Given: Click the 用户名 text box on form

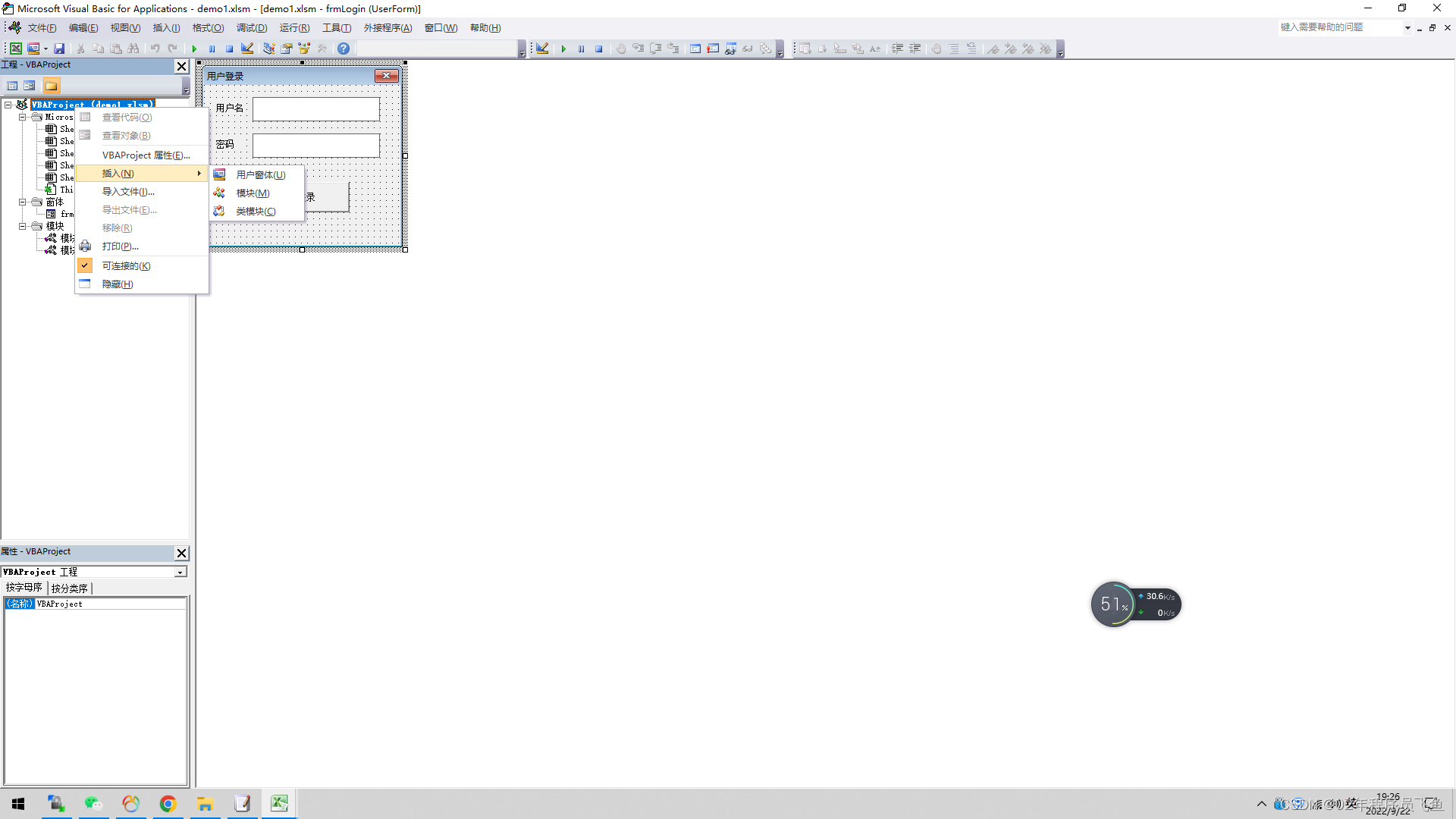Looking at the screenshot, I should click(315, 109).
